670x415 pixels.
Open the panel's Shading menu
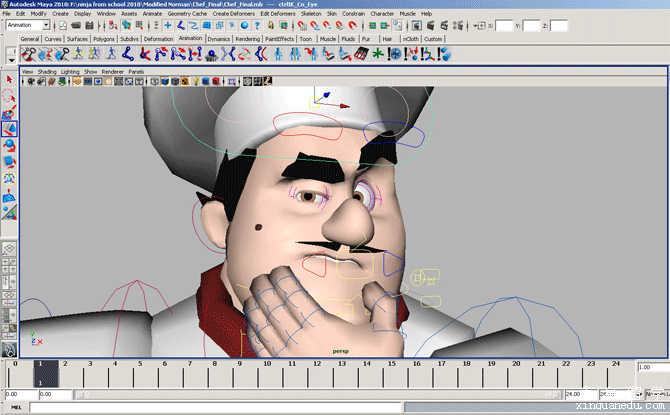coord(47,71)
